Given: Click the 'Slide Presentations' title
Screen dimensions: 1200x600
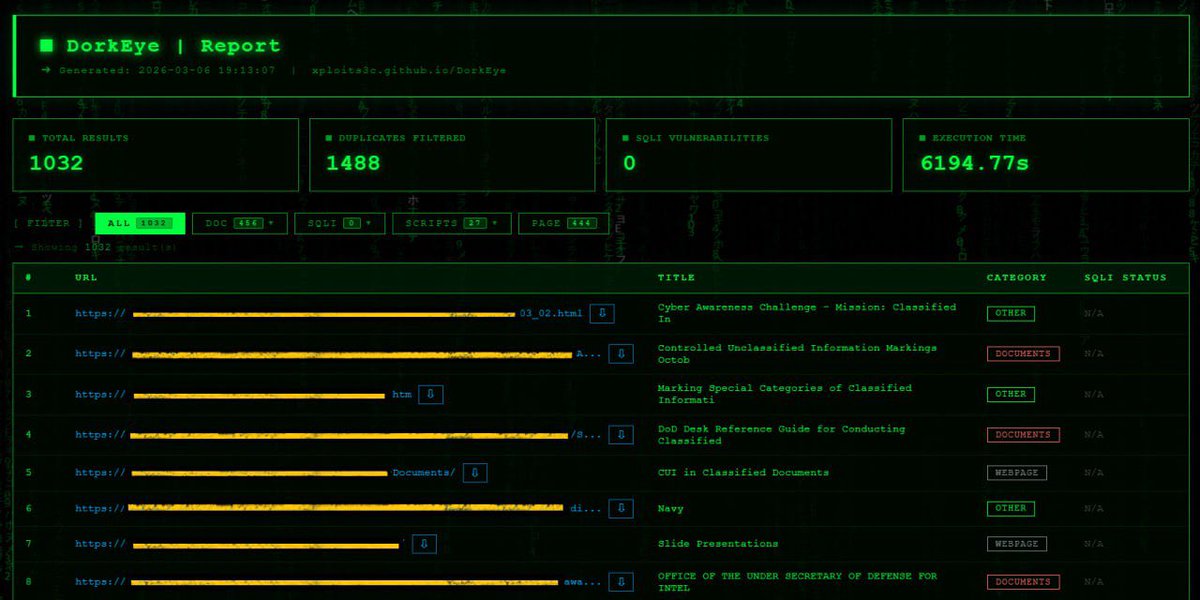Looking at the screenshot, I should (718, 544).
